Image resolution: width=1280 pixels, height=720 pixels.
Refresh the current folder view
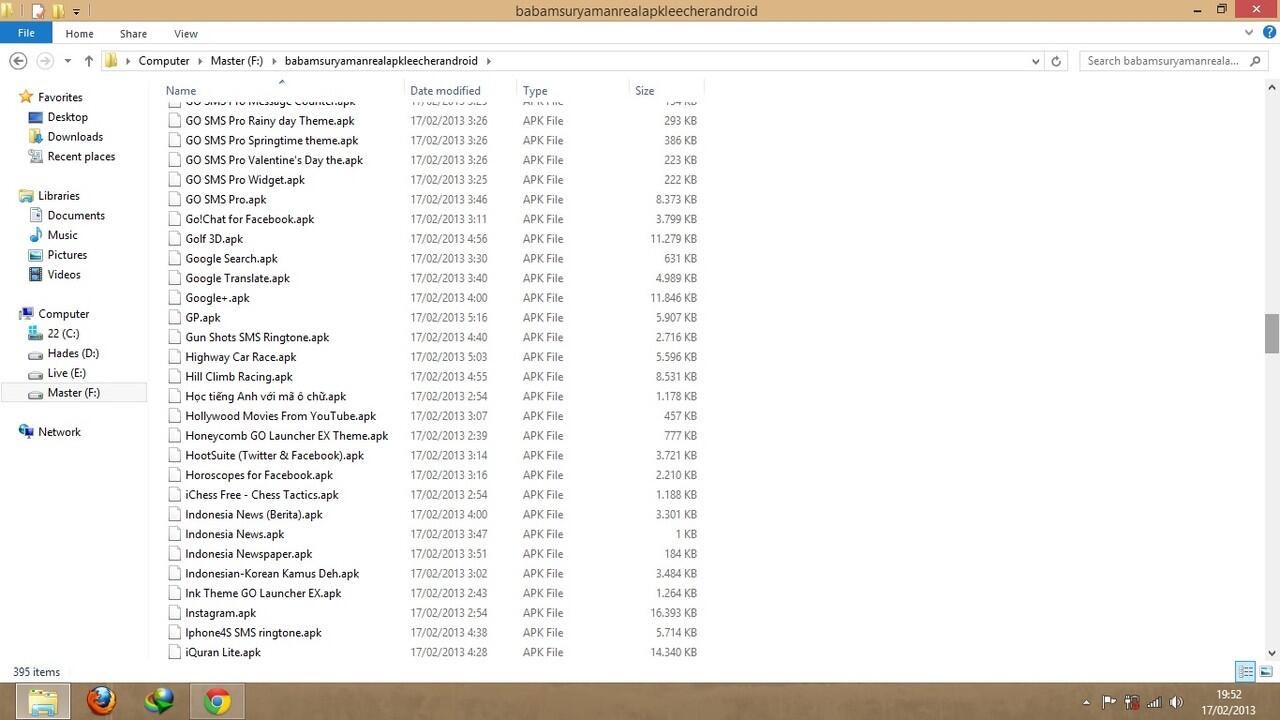(x=1056, y=61)
